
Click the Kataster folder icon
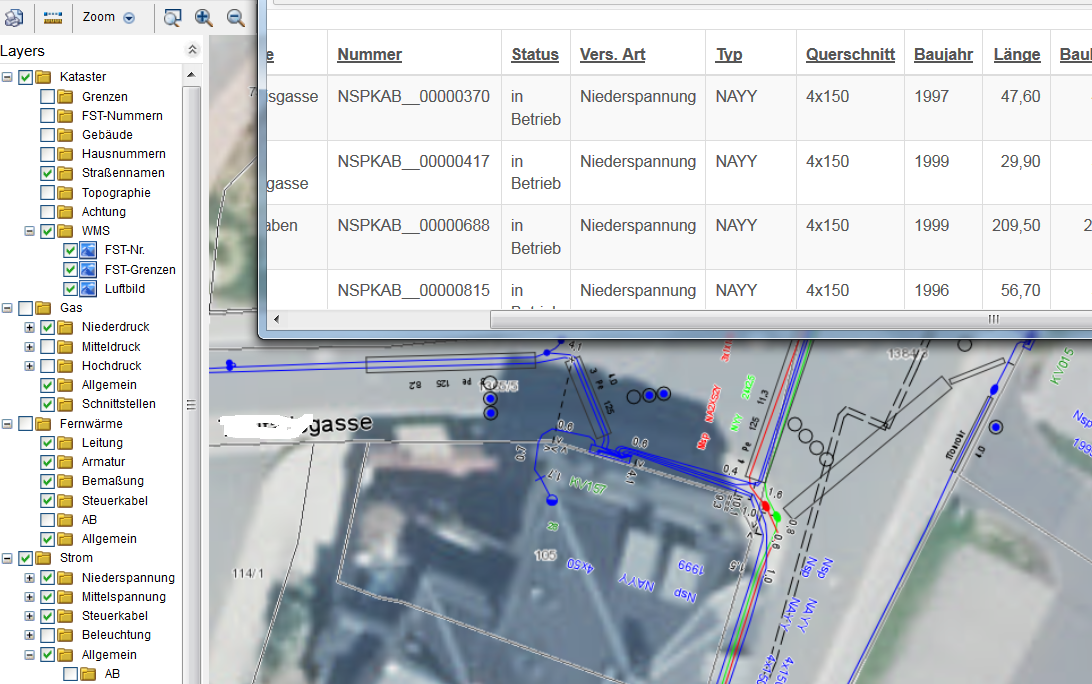(x=44, y=75)
